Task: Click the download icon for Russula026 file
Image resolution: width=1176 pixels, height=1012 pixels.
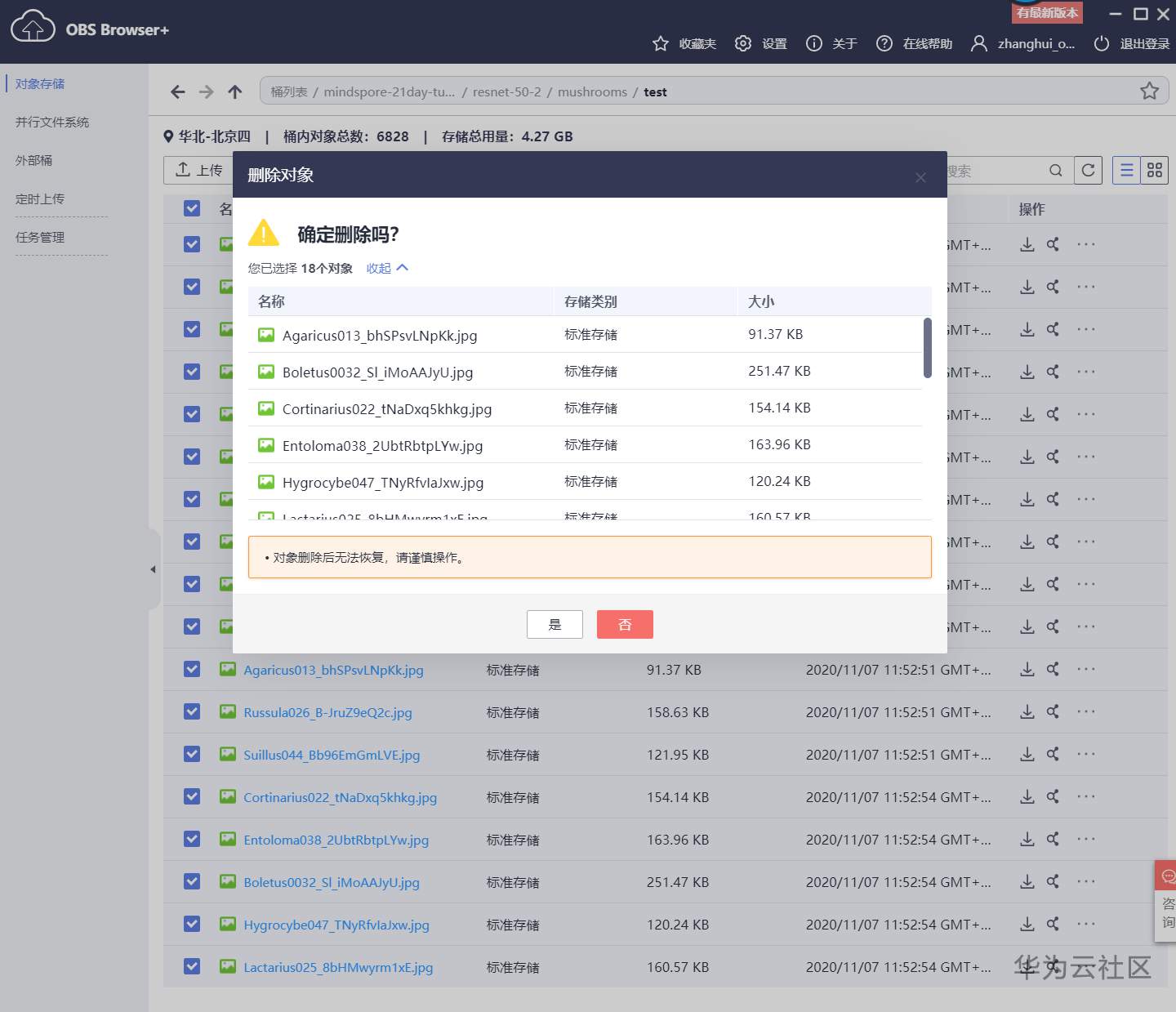Action: click(x=1027, y=712)
